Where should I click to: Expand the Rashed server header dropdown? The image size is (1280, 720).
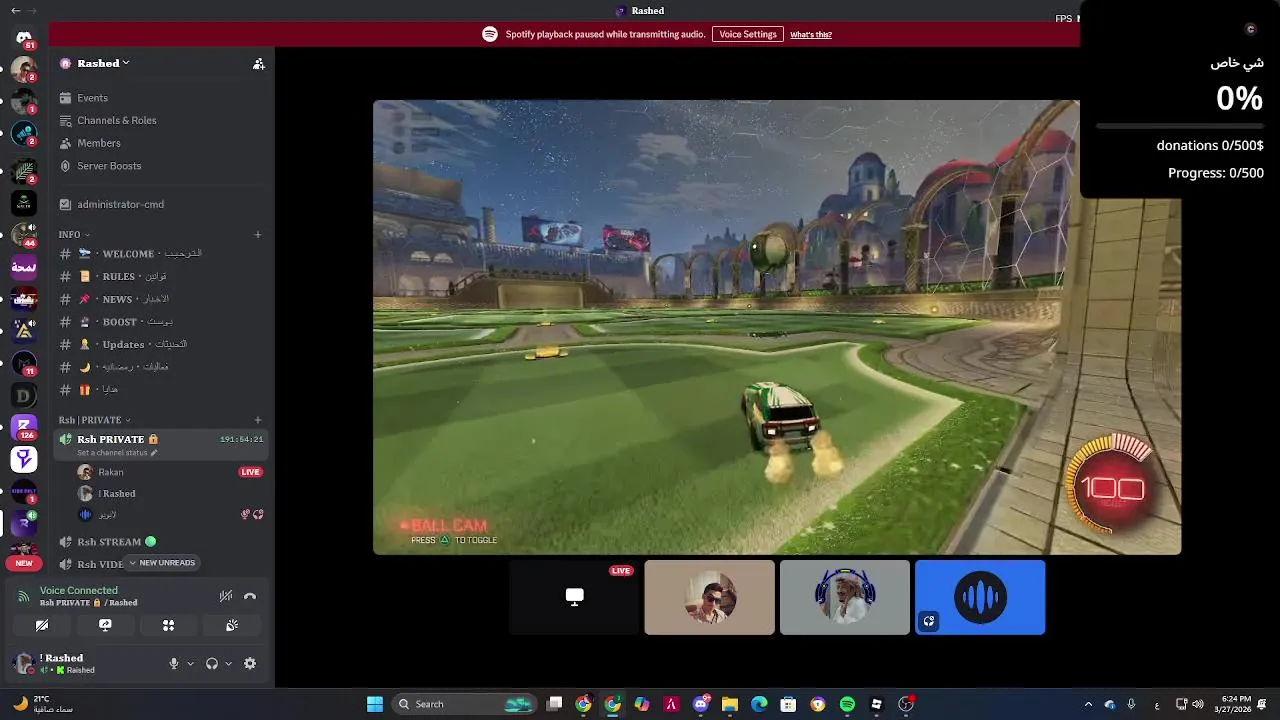coord(95,63)
